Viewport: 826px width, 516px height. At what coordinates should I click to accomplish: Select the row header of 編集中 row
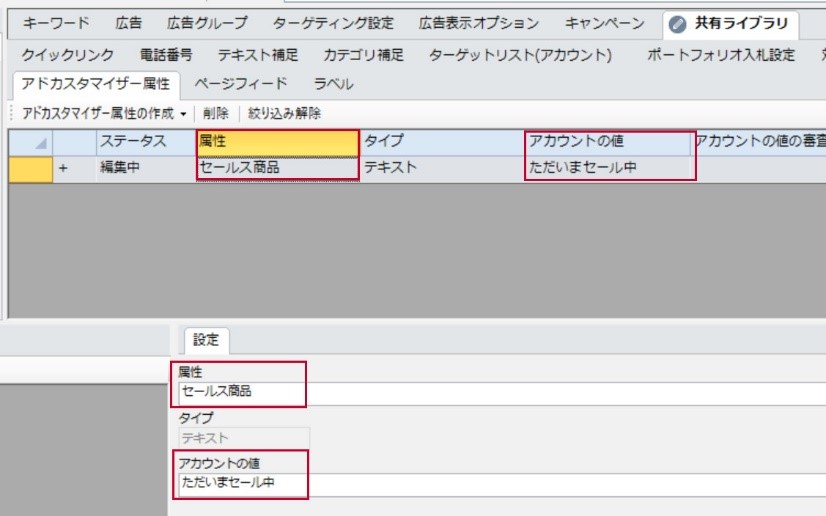click(31, 169)
